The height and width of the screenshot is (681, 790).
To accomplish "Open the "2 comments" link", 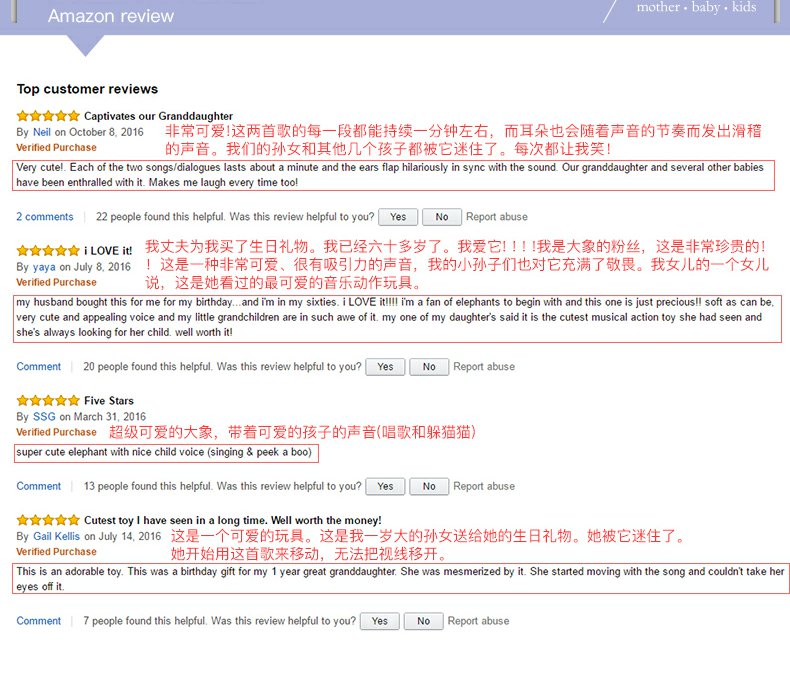I will (44, 217).
